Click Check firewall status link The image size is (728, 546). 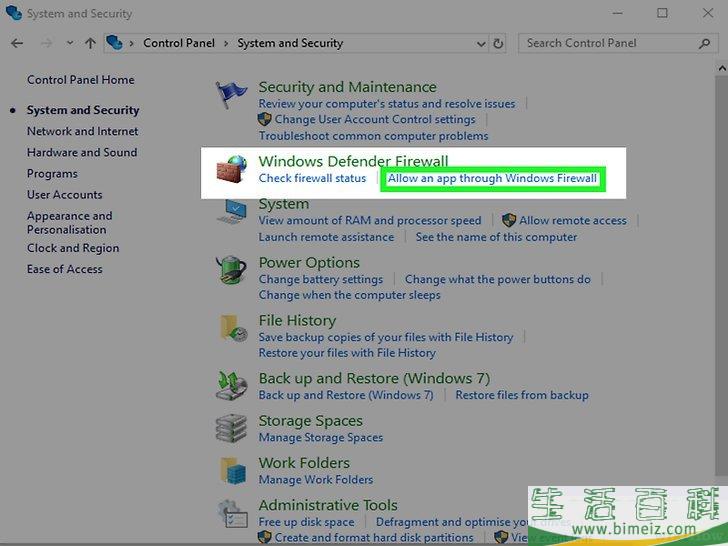pos(312,178)
